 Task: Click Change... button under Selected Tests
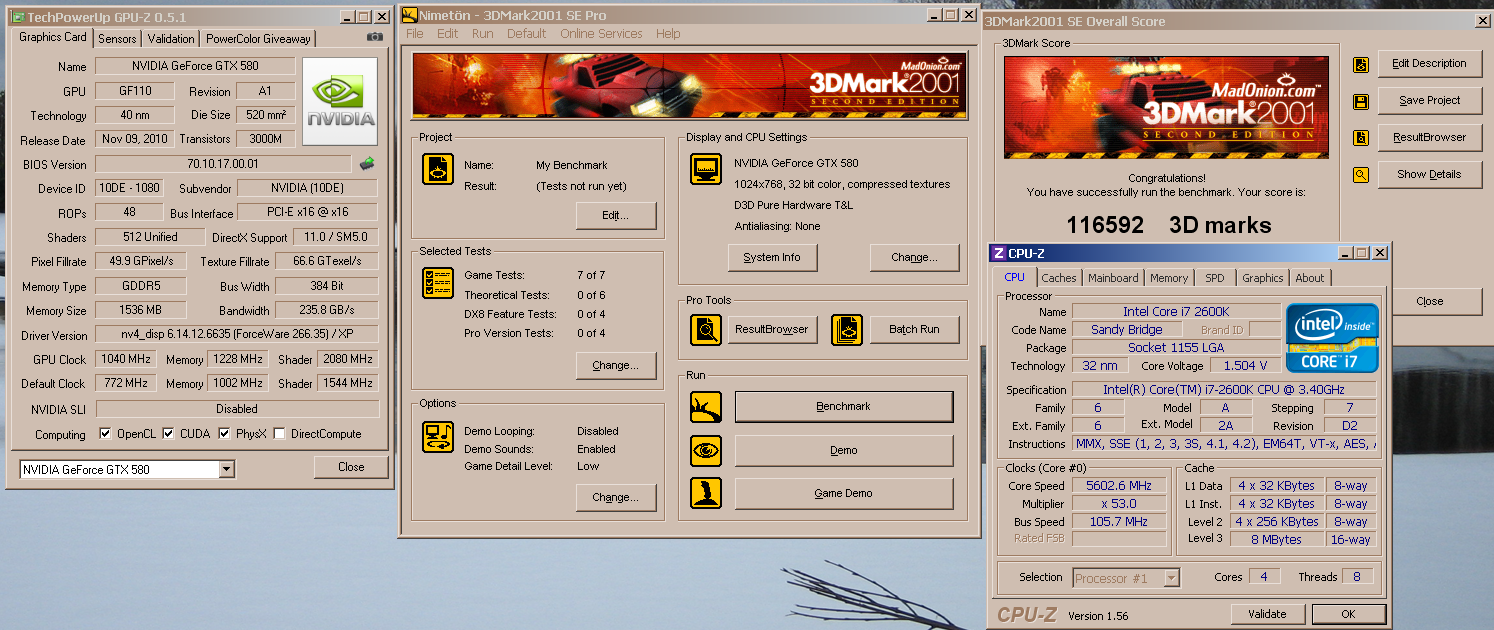tap(616, 365)
